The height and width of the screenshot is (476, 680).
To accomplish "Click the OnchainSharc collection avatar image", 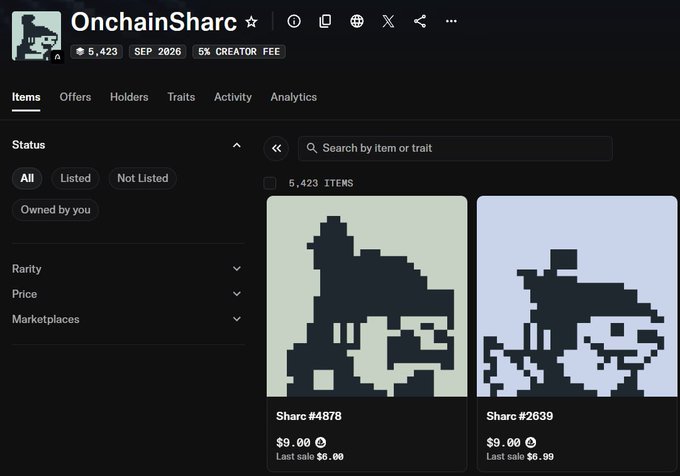I will [36, 36].
